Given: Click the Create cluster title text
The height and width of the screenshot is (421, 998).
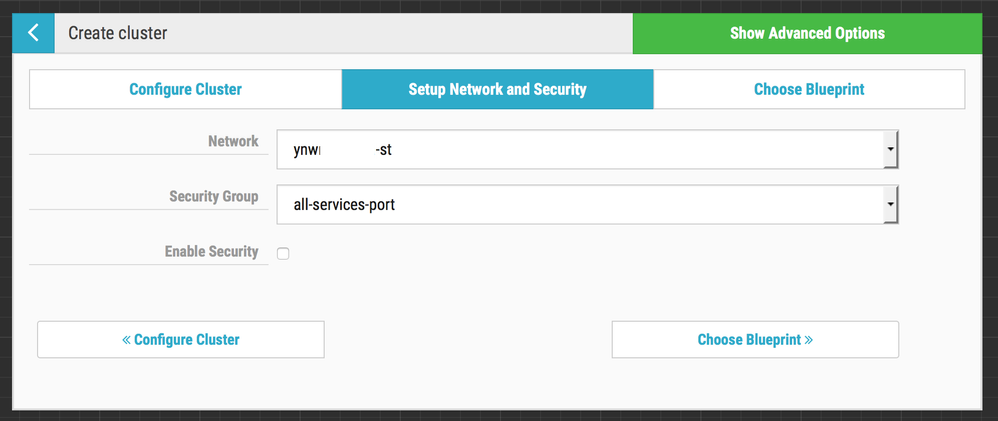Looking at the screenshot, I should (x=117, y=33).
